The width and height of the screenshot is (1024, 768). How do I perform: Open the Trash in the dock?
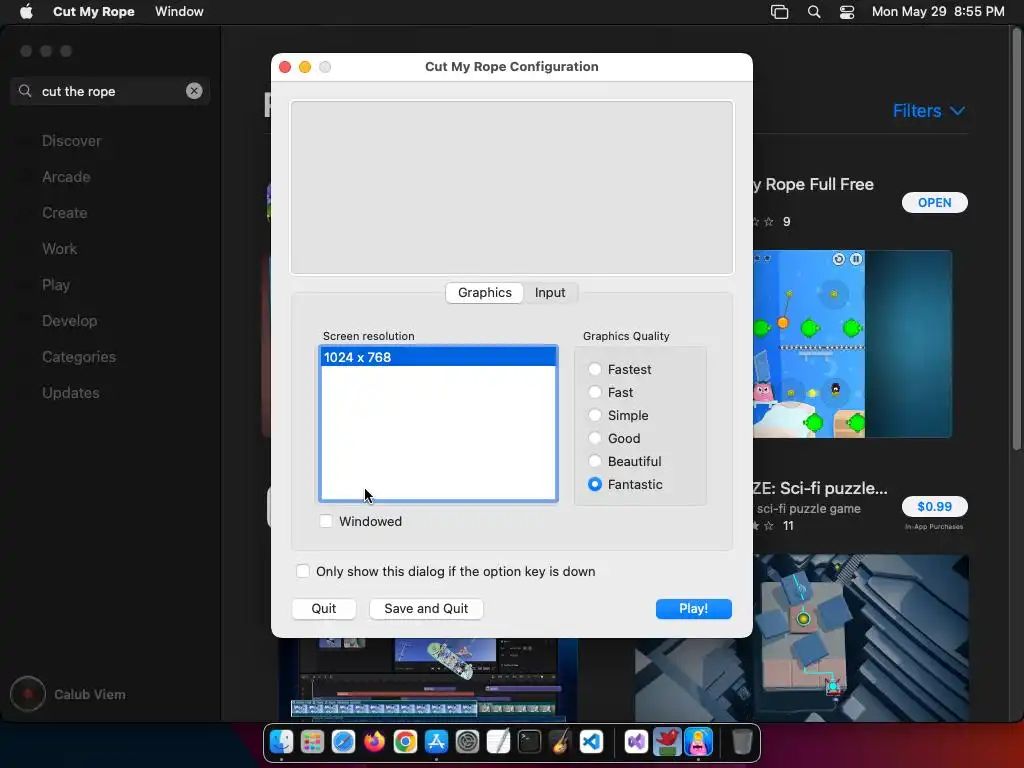point(742,742)
